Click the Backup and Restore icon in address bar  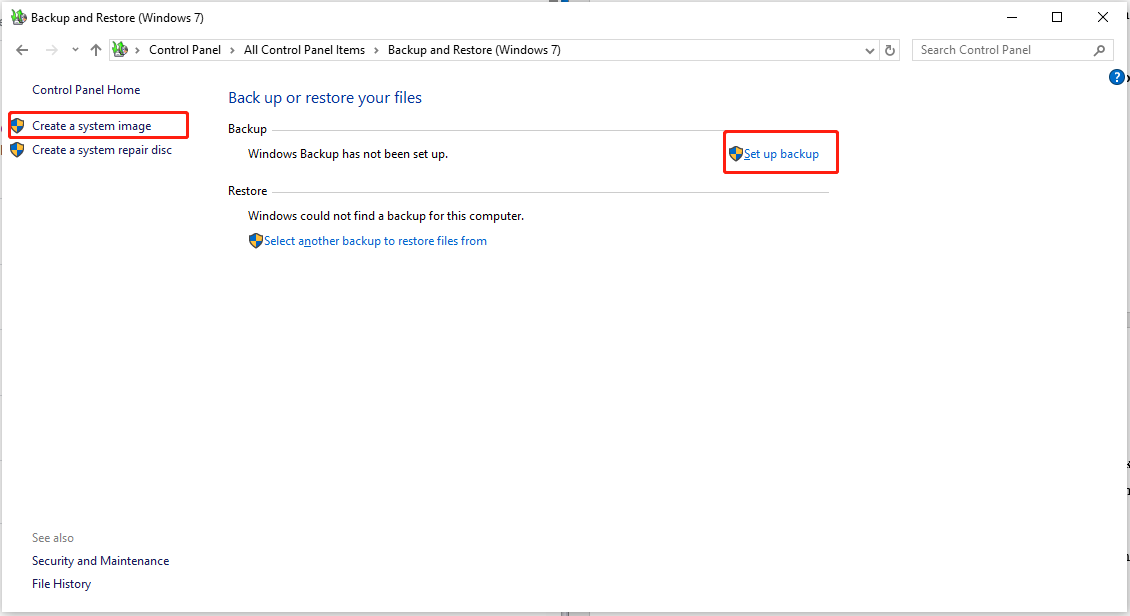120,49
